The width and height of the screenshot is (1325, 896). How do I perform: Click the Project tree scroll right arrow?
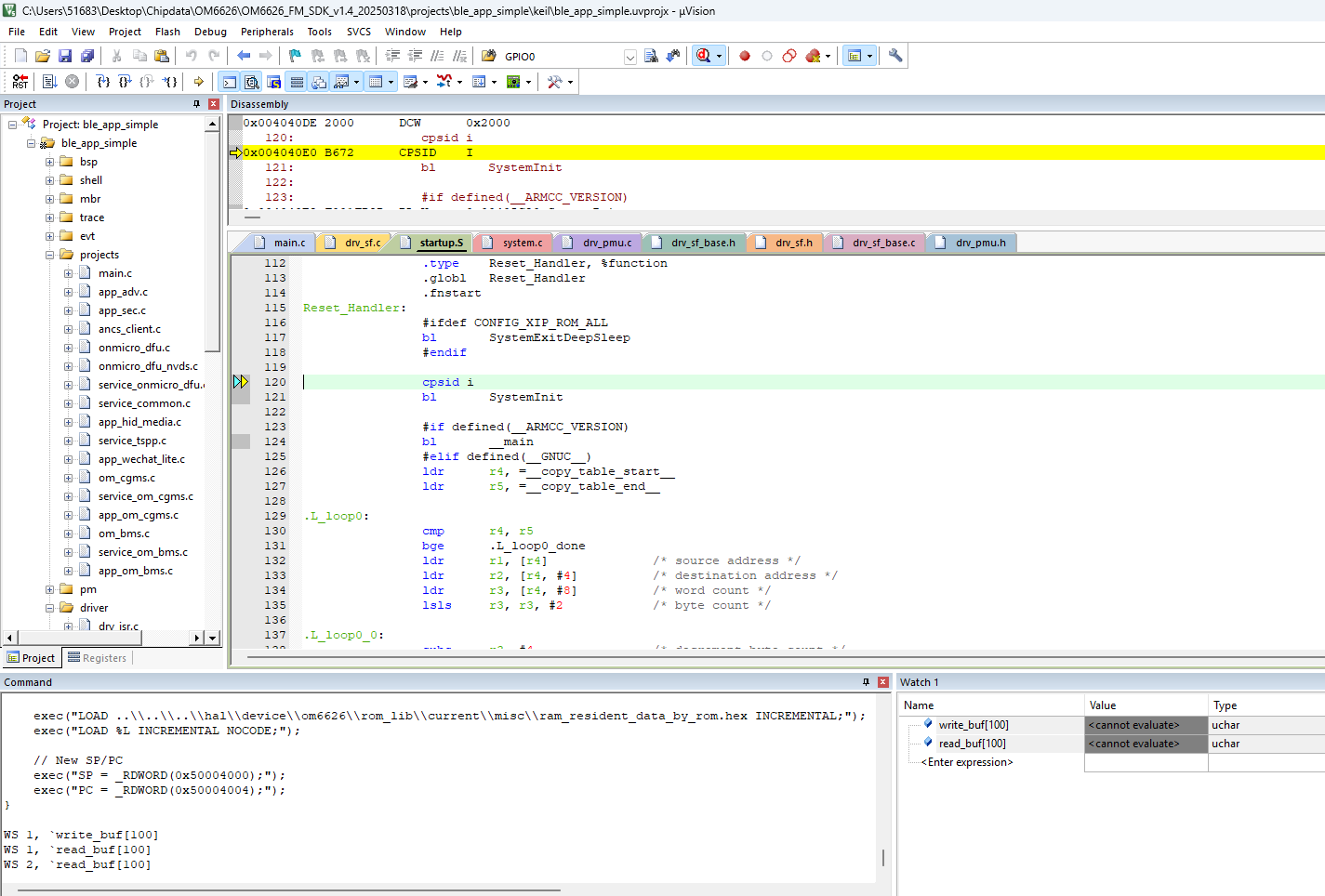coord(196,638)
